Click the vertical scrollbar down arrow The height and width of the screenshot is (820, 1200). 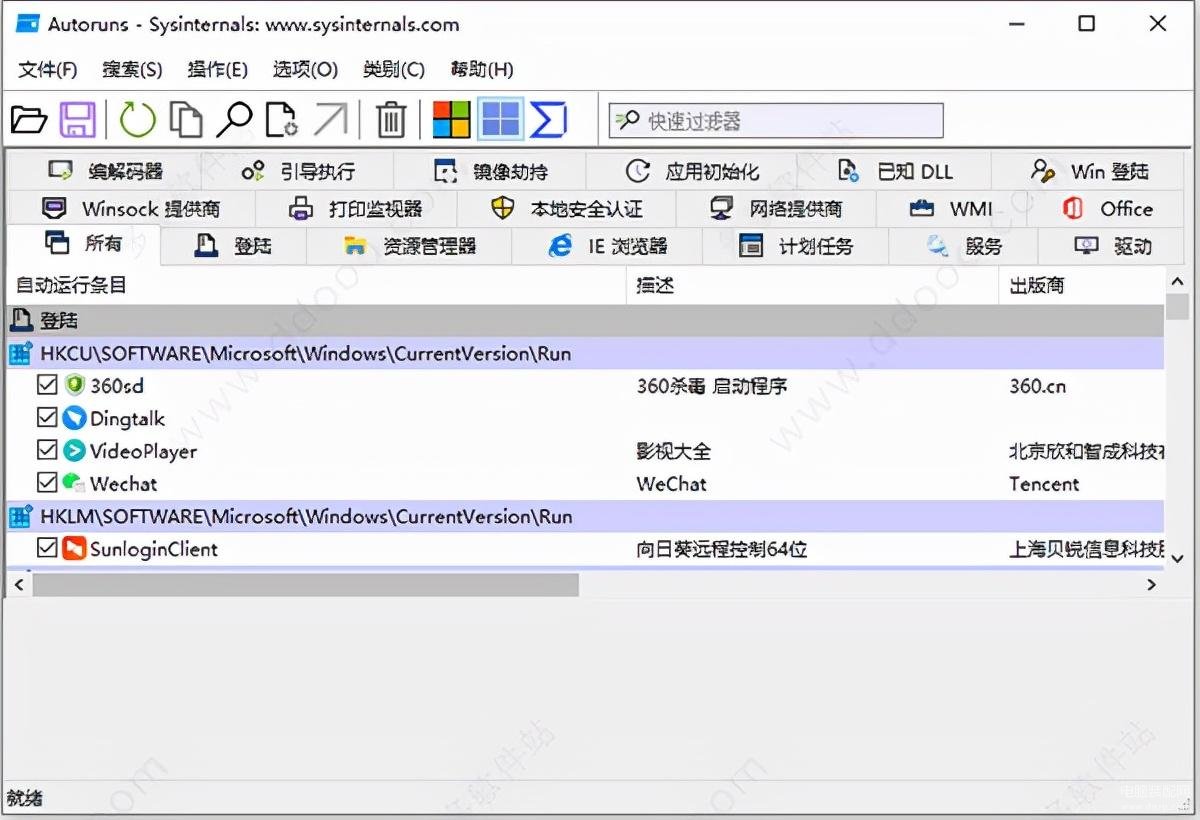pyautogui.click(x=1177, y=558)
